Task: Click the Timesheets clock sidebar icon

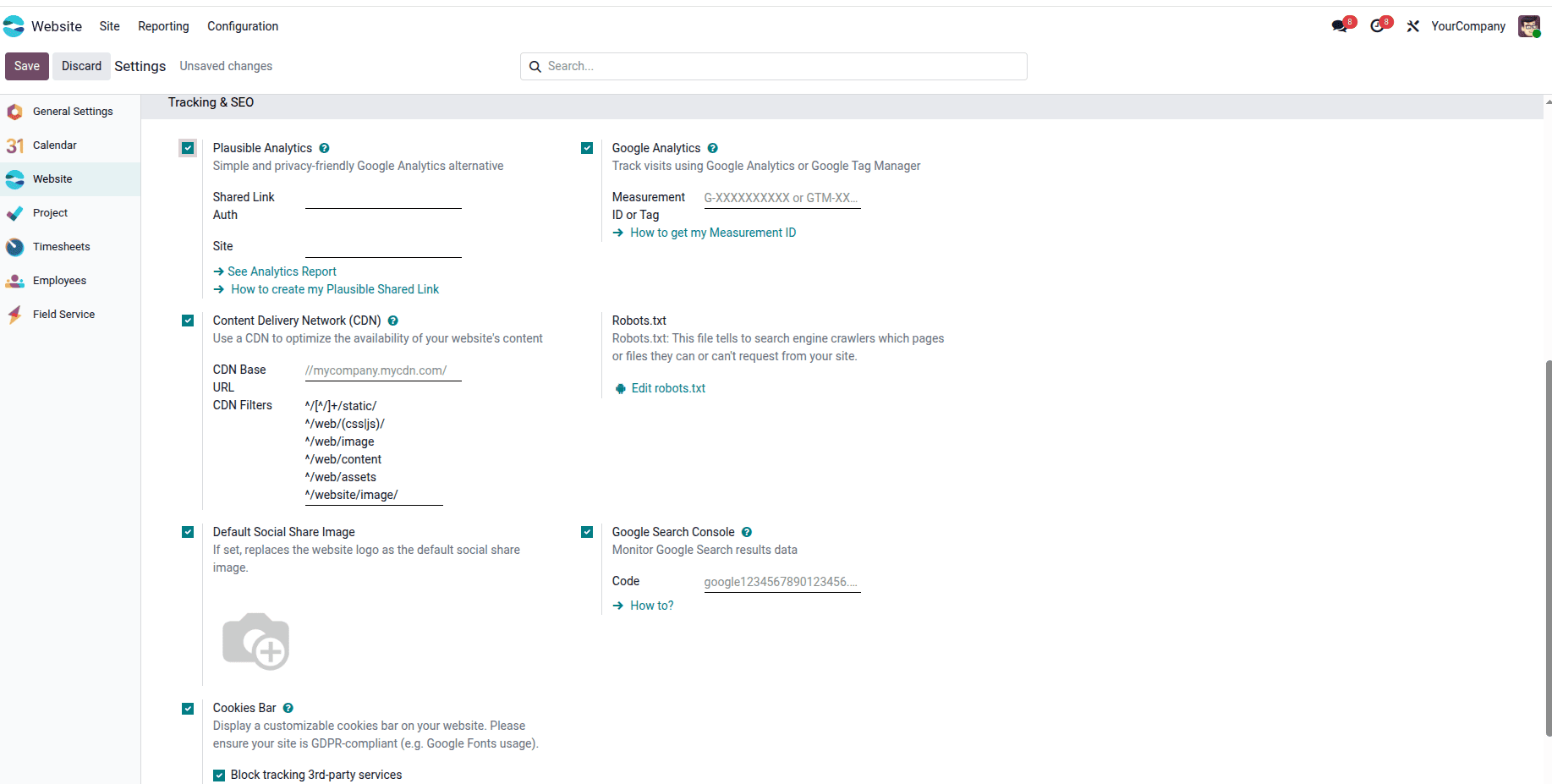Action: (x=15, y=247)
